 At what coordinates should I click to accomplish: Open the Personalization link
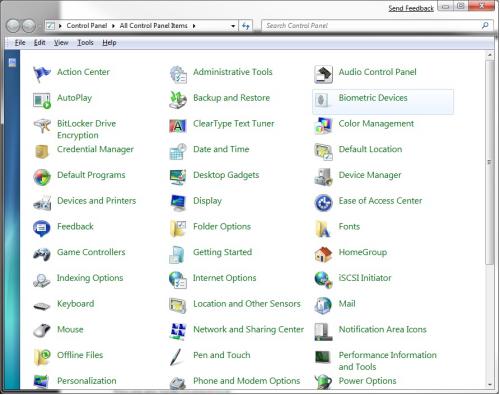pos(87,381)
